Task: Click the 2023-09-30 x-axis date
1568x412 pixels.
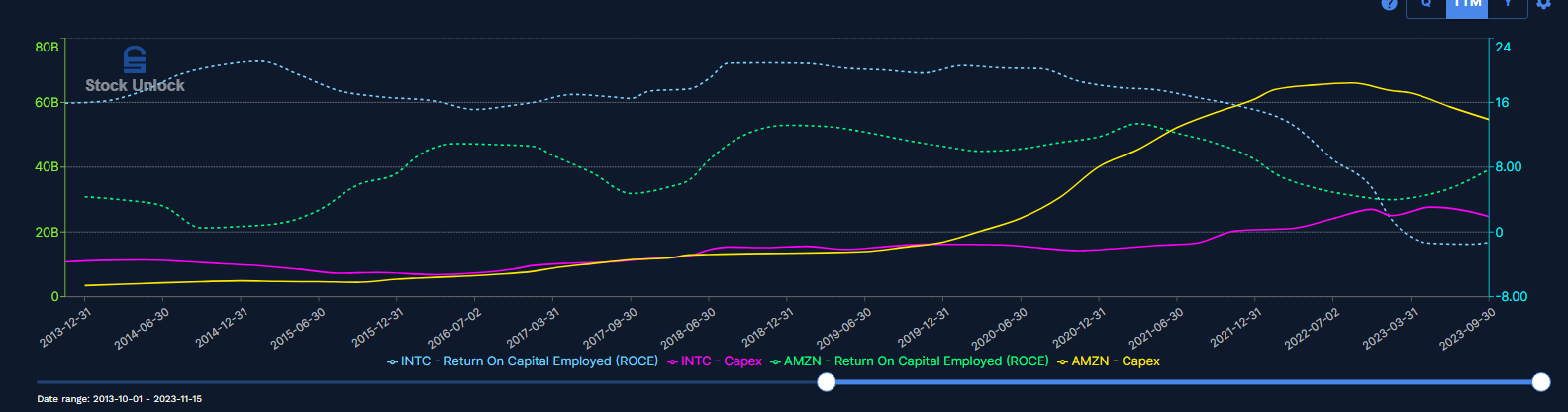Action: [1467, 327]
